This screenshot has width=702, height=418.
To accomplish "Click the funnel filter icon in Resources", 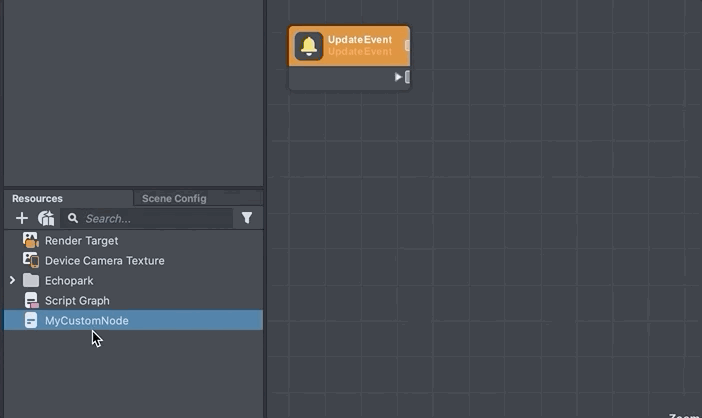I will (247, 218).
